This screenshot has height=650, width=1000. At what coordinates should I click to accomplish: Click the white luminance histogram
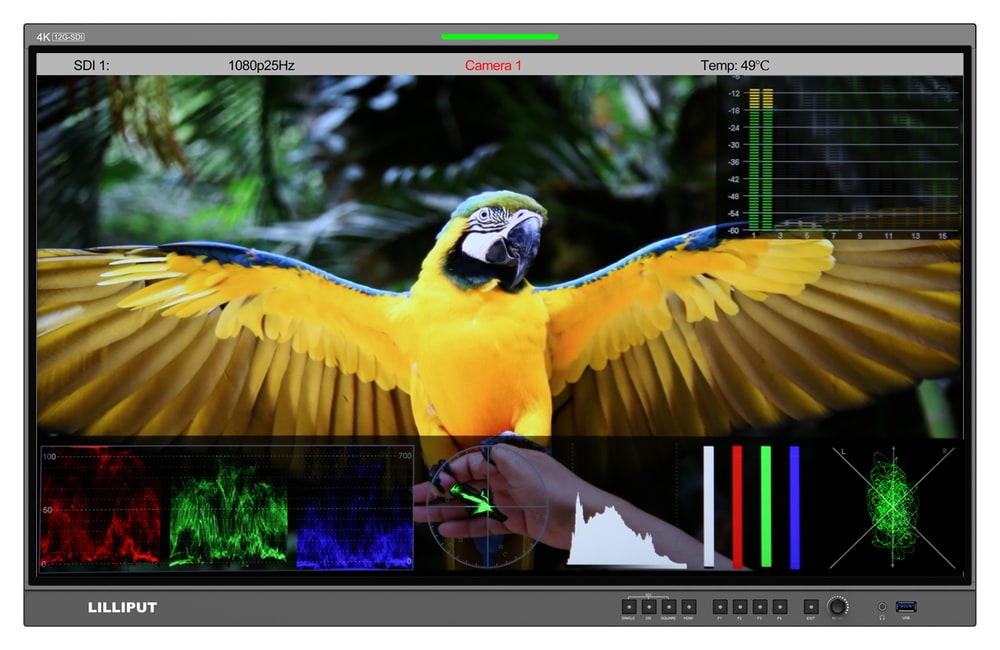tap(627, 530)
